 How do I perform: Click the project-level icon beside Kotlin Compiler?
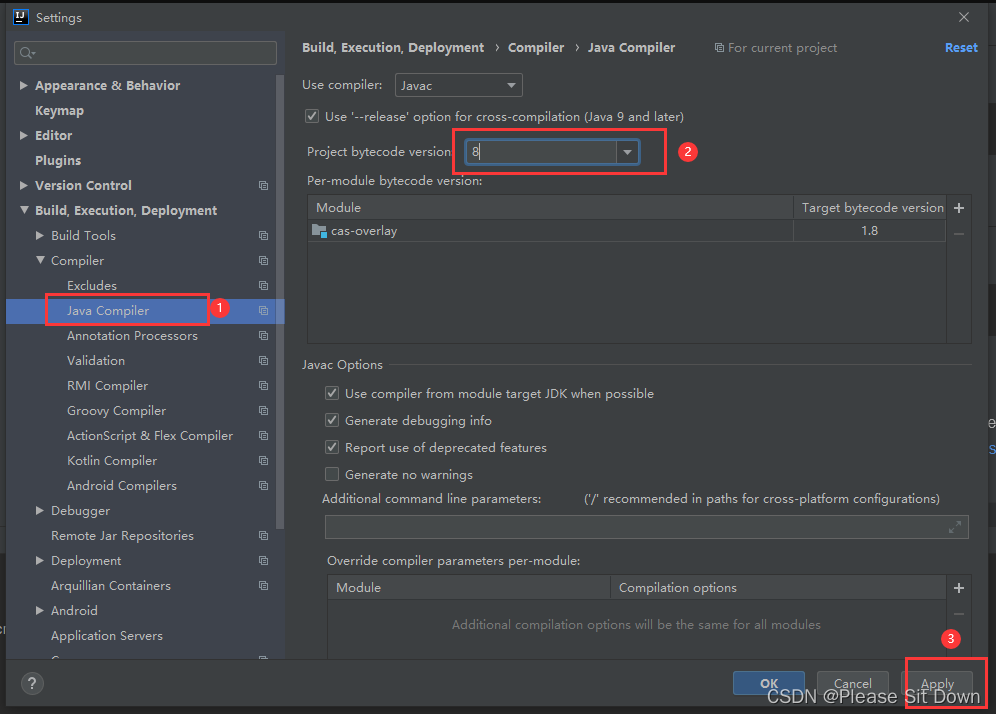pos(264,461)
